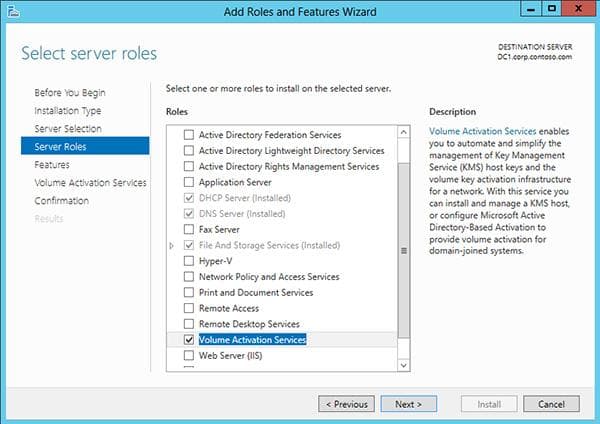Enable the Application Server role checkbox
600x424 pixels.
pyautogui.click(x=189, y=182)
